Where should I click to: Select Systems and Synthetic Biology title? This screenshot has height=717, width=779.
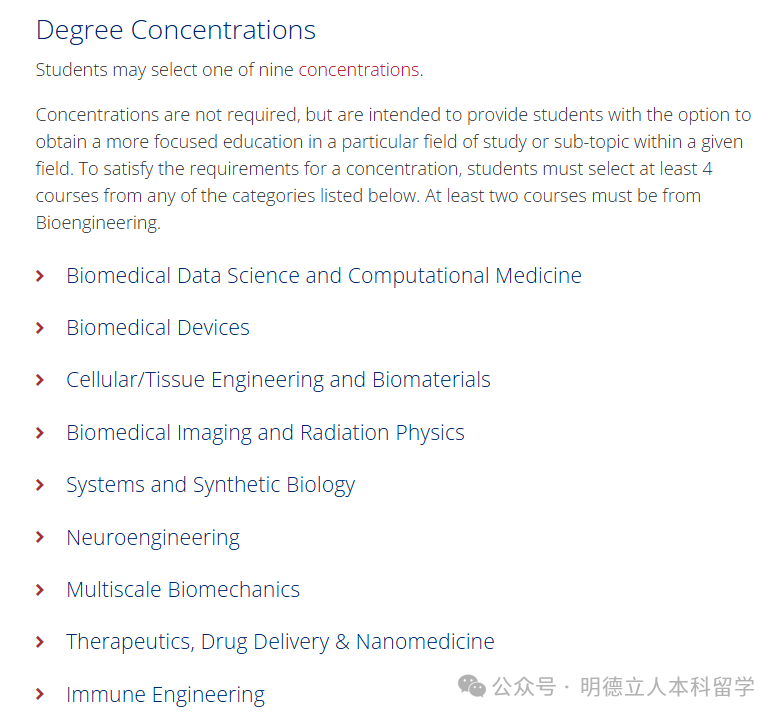click(210, 485)
